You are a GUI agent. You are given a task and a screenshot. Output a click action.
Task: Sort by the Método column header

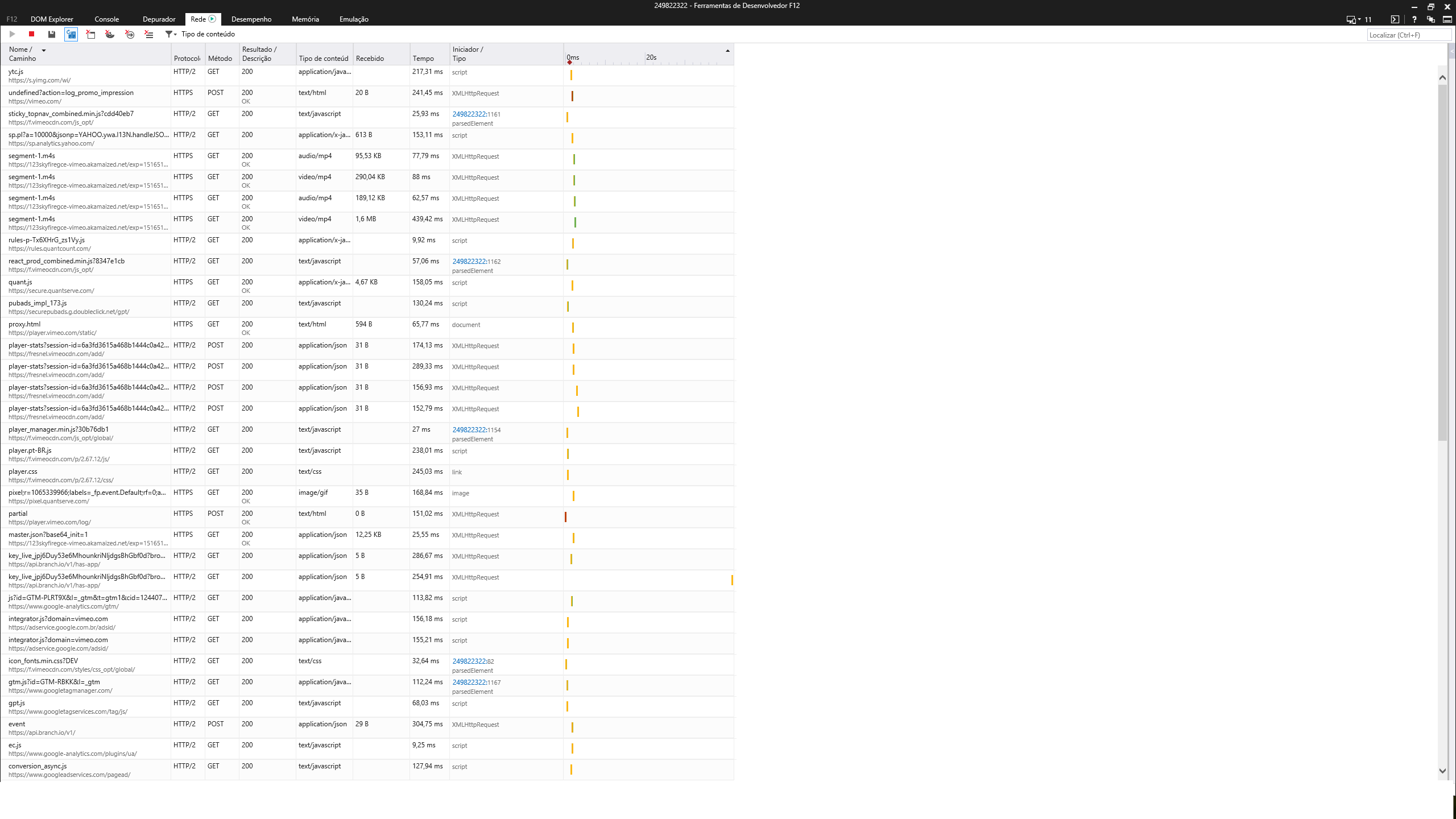(222, 54)
